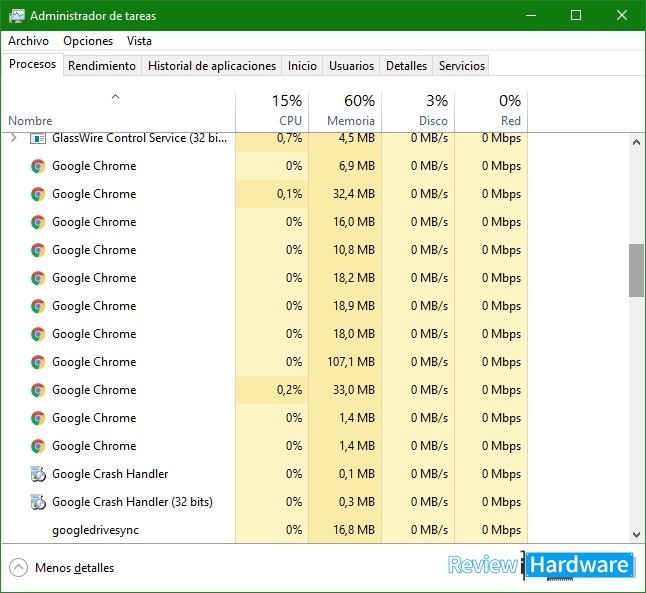Switch to the Usuarios tab
Viewport: 646px width, 593px height.
[x=351, y=66]
